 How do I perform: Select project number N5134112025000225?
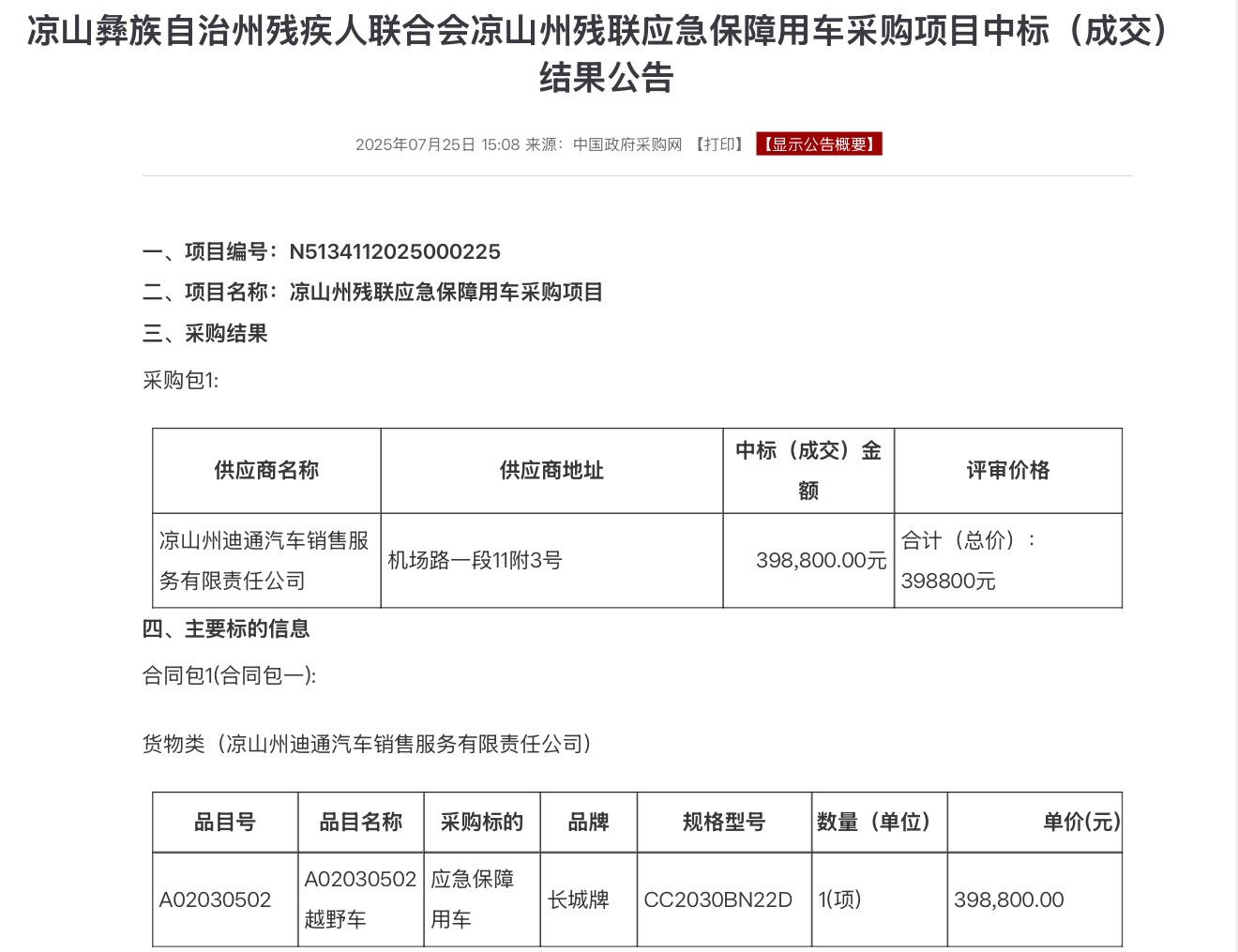(x=395, y=251)
